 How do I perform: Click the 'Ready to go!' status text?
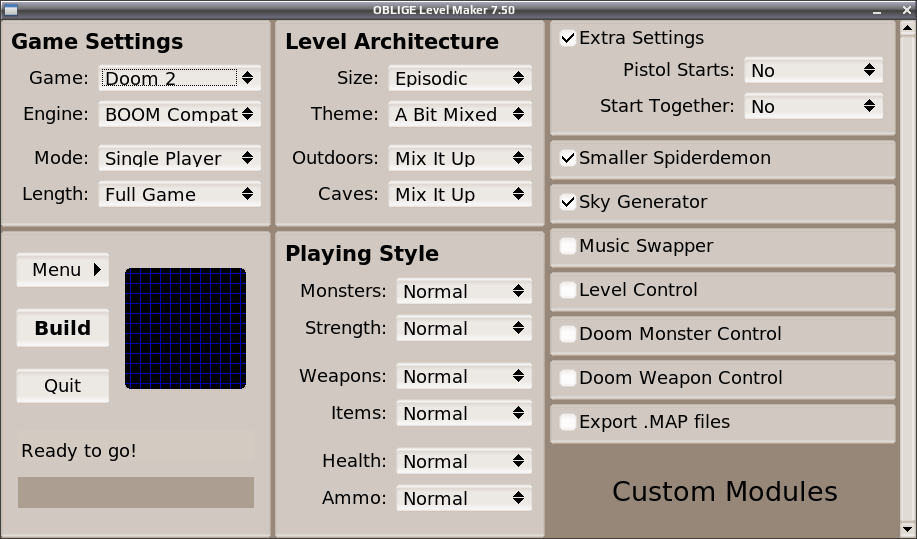pos(79,451)
